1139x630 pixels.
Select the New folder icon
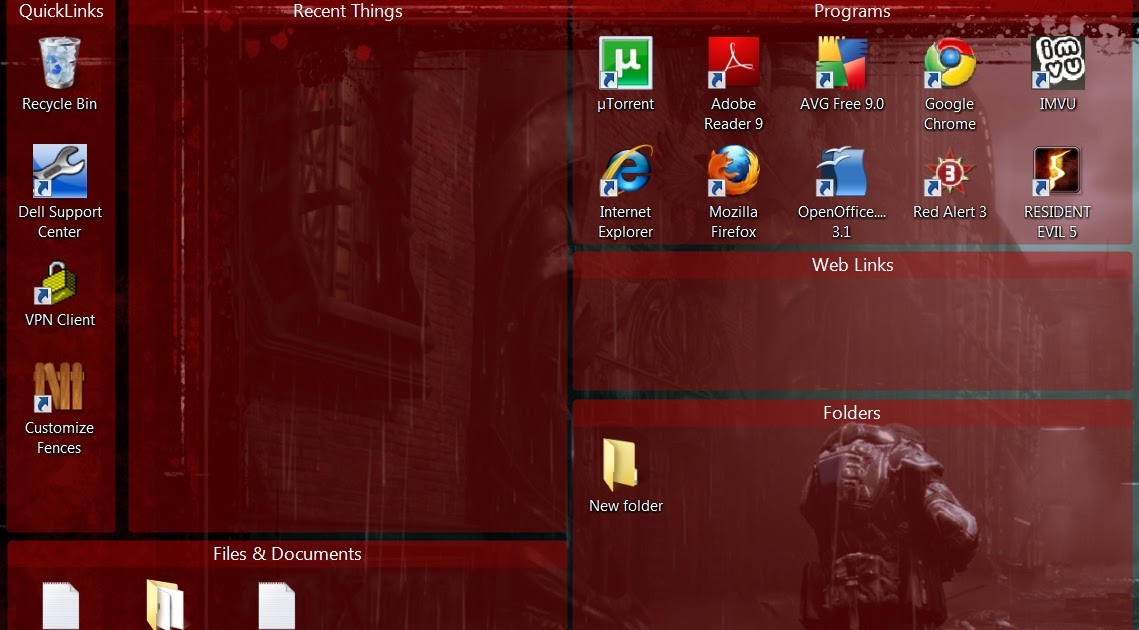click(620, 465)
